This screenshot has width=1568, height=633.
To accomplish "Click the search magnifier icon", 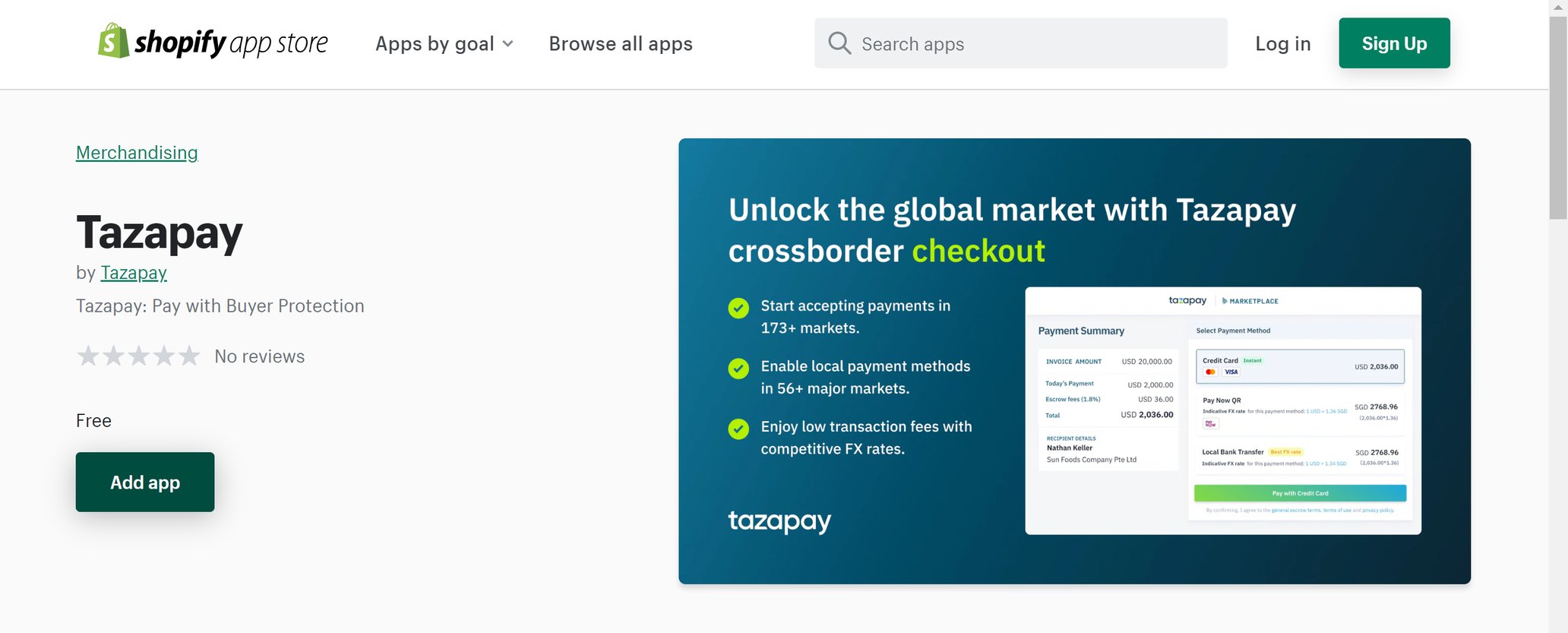I will tap(839, 43).
